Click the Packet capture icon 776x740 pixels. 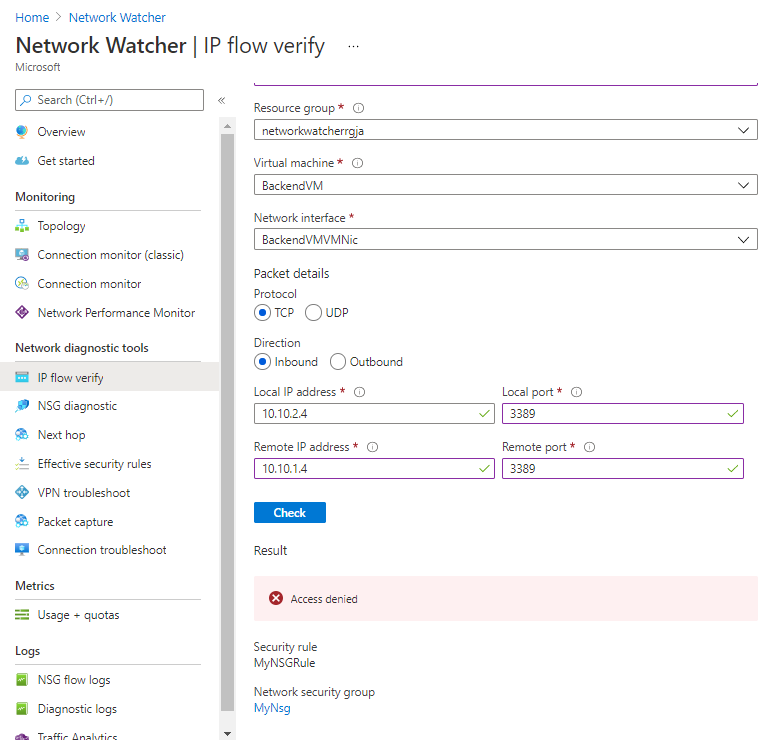[x=22, y=521]
